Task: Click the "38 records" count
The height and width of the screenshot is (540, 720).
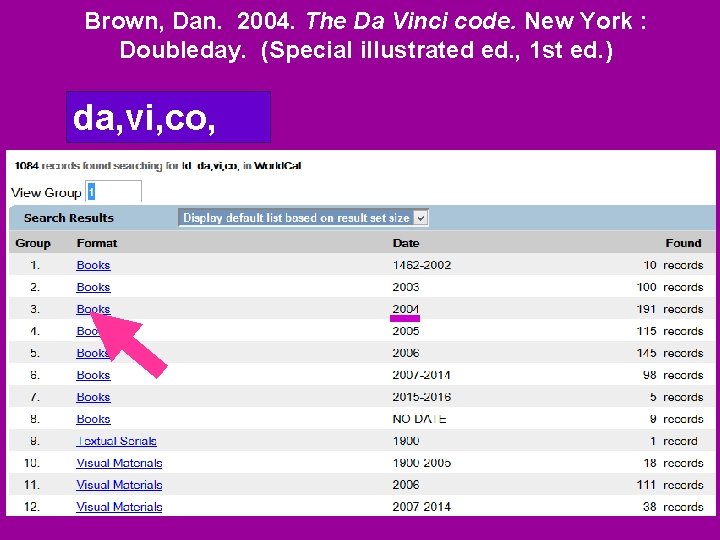Action: click(x=673, y=507)
